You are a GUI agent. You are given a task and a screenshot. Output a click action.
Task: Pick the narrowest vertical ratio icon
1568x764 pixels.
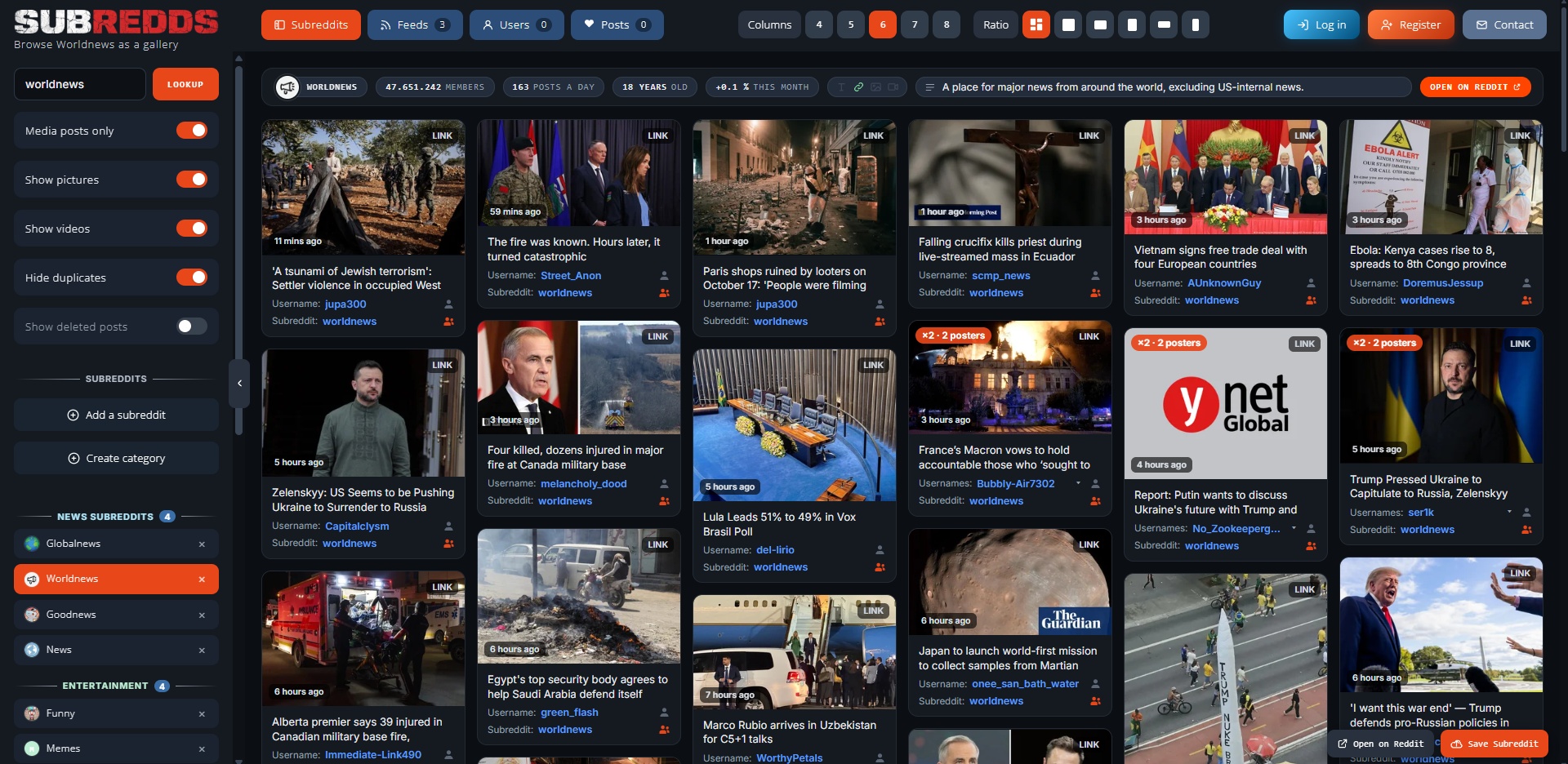tap(1196, 24)
